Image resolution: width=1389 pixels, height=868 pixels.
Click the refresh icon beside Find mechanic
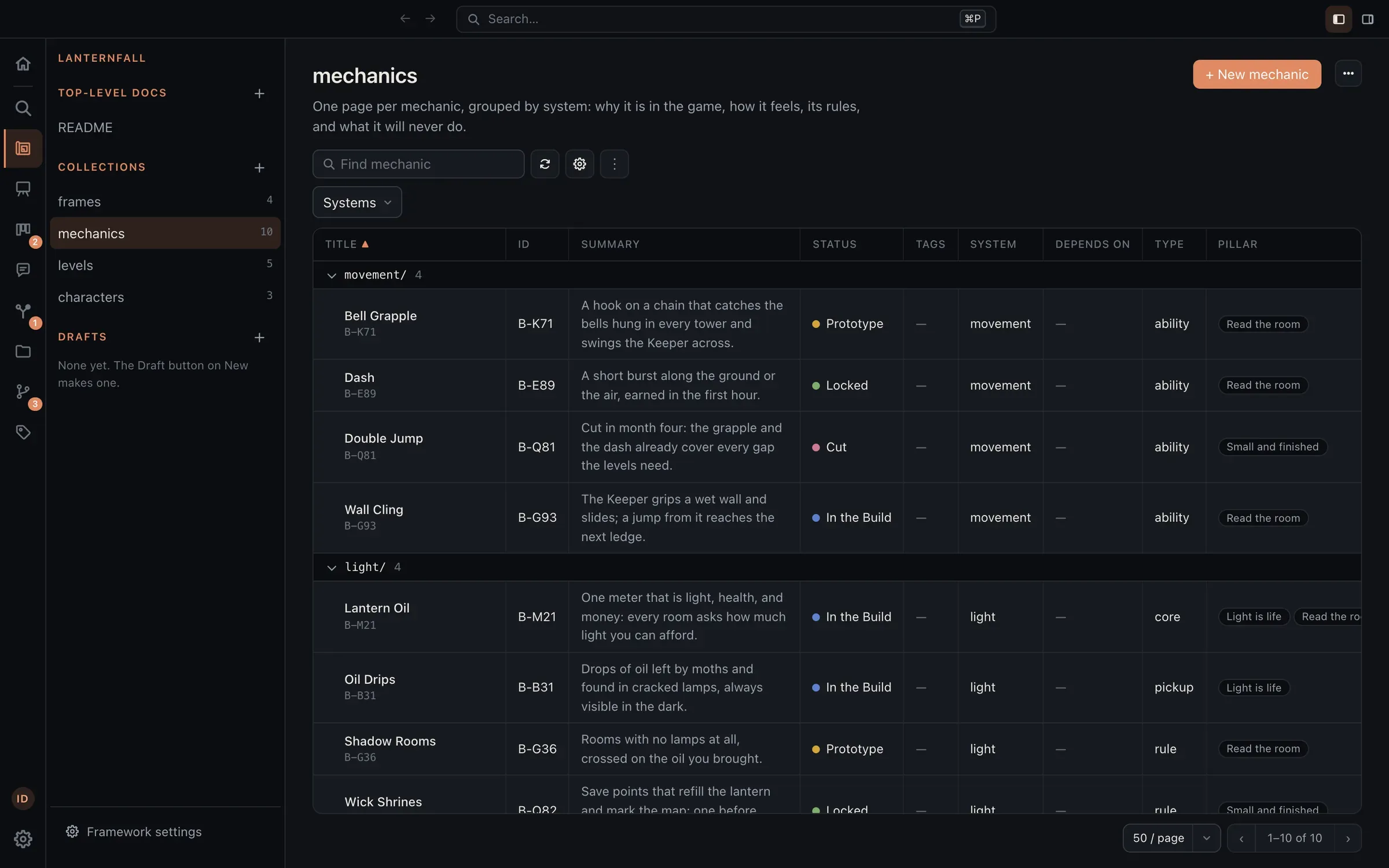(545, 164)
